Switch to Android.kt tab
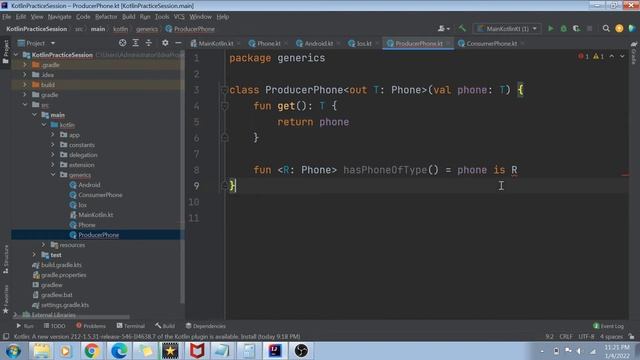The image size is (640, 360). coord(318,43)
